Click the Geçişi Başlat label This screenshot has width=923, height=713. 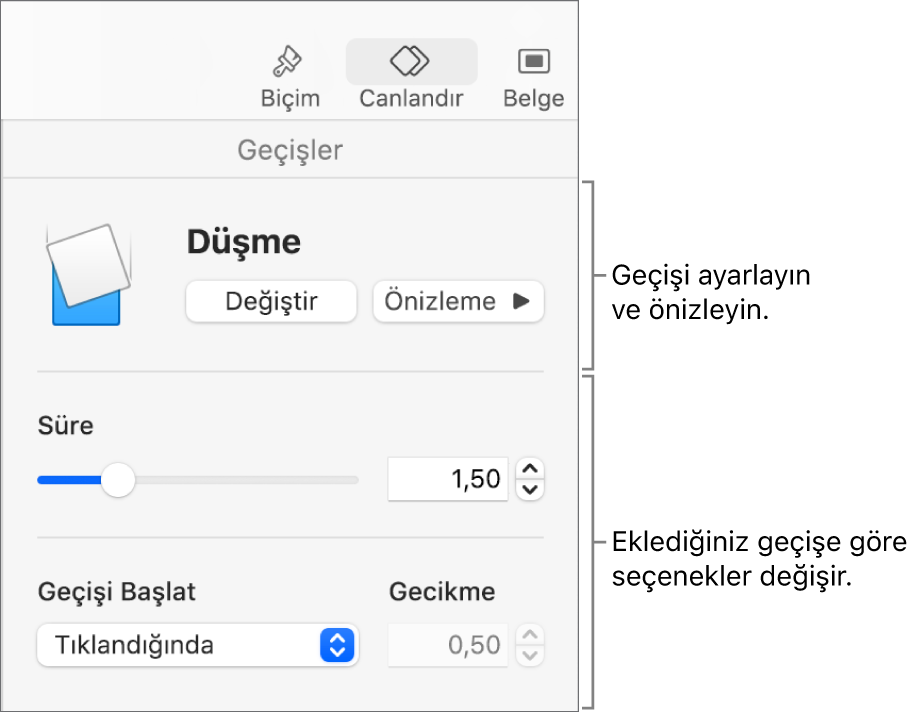pos(117,592)
